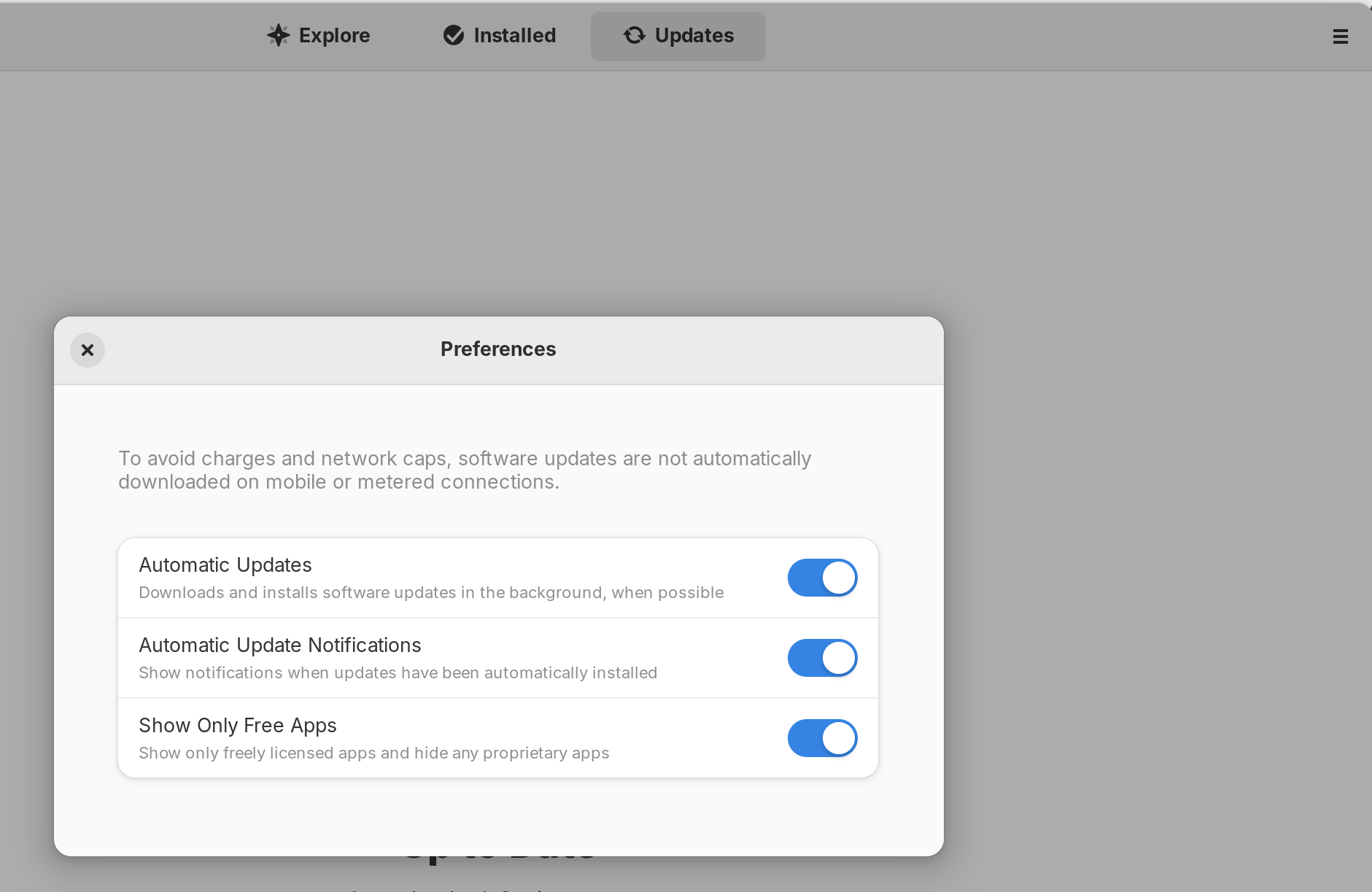Toggle the Show Only Free Apps switch

click(x=822, y=738)
